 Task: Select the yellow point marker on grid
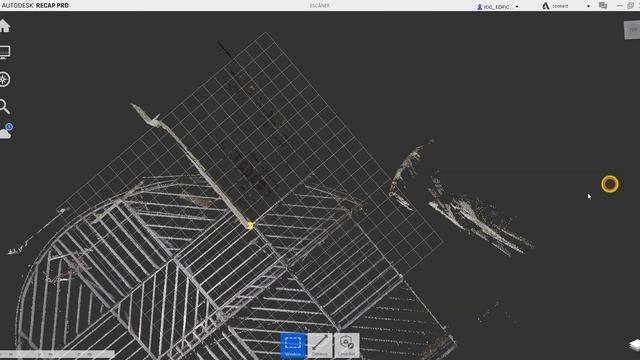250,225
